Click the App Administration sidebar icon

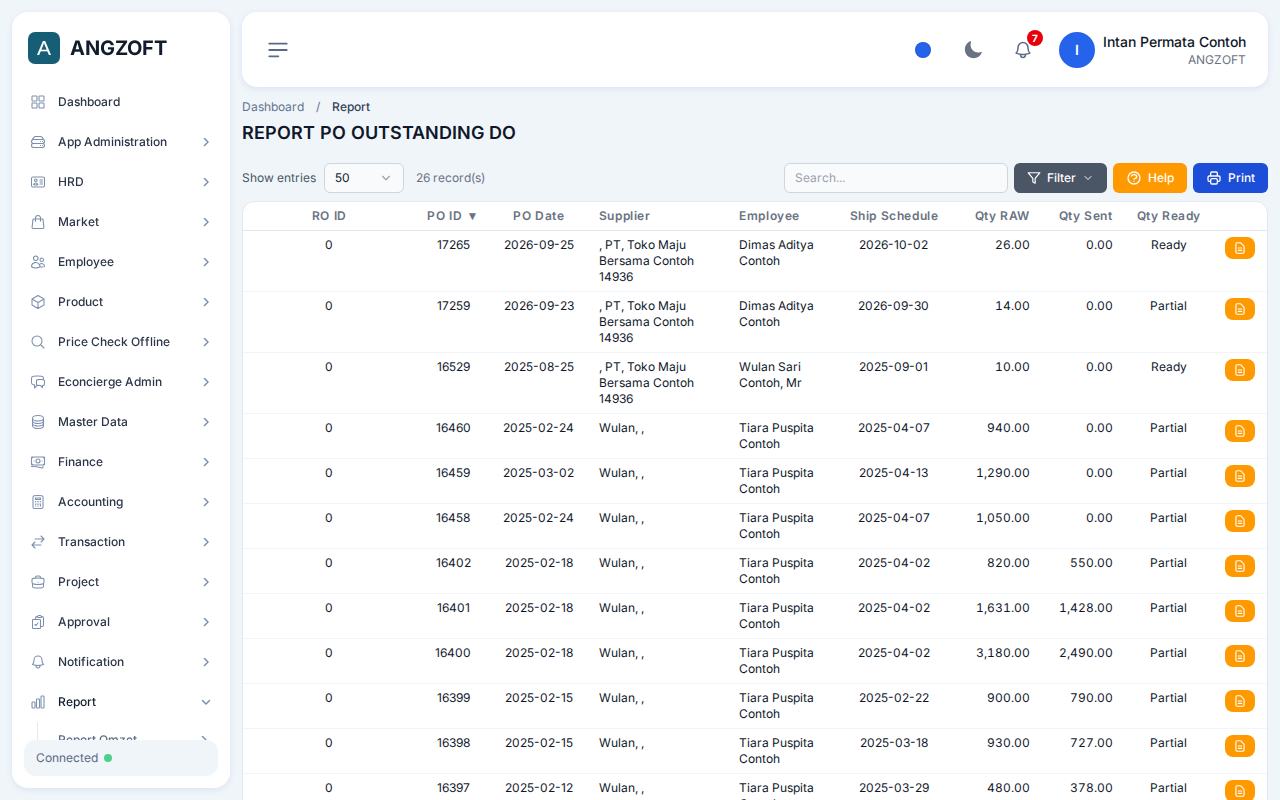coord(38,142)
